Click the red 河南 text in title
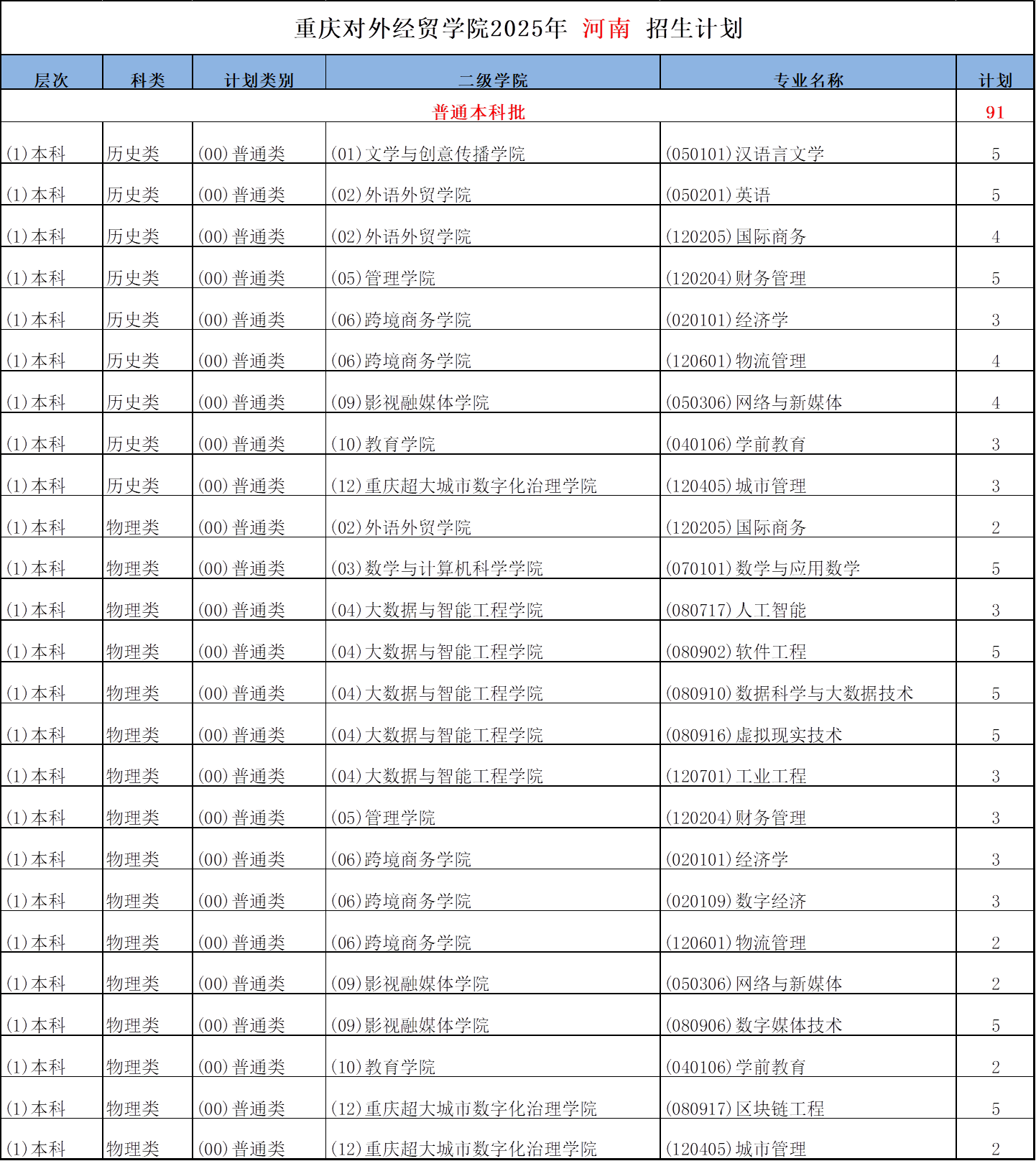This screenshot has width=1036, height=1161. pyautogui.click(x=606, y=29)
